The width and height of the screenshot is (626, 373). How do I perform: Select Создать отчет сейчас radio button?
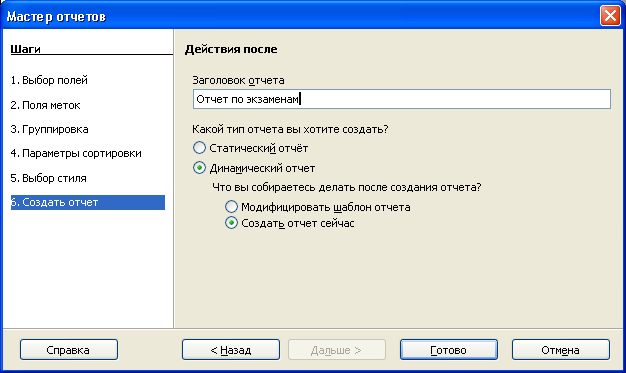(289, 223)
